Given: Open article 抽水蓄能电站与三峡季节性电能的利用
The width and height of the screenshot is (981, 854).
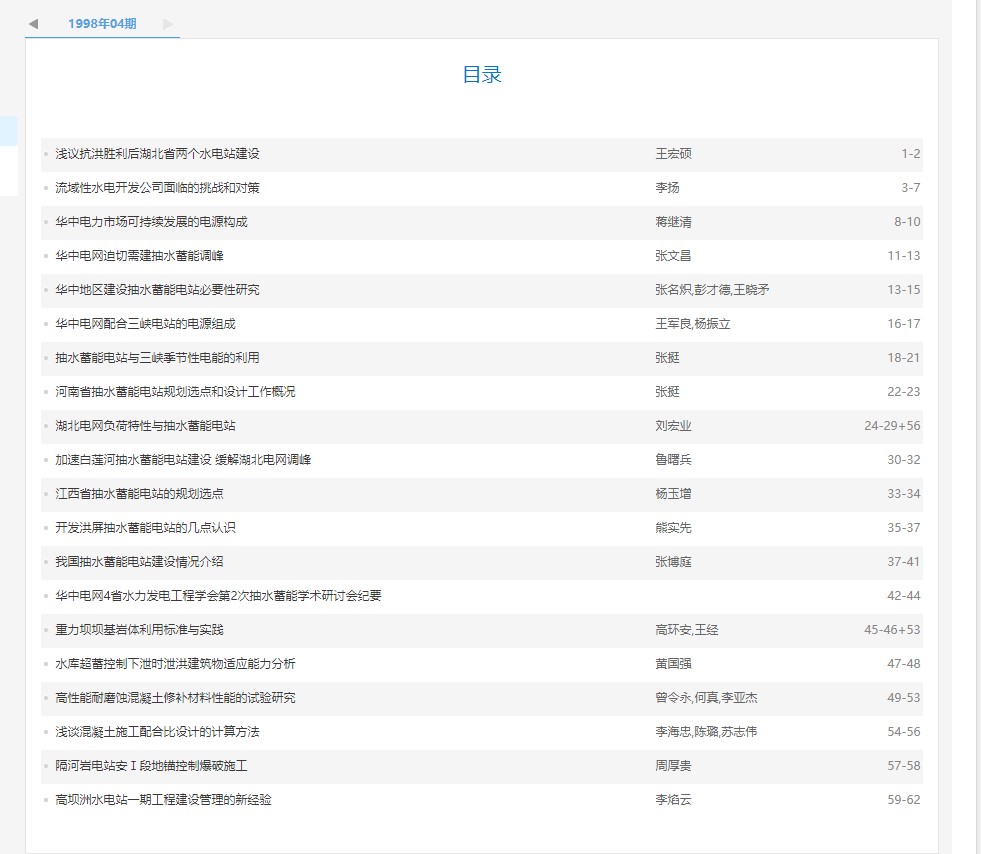Looking at the screenshot, I should coord(157,358).
